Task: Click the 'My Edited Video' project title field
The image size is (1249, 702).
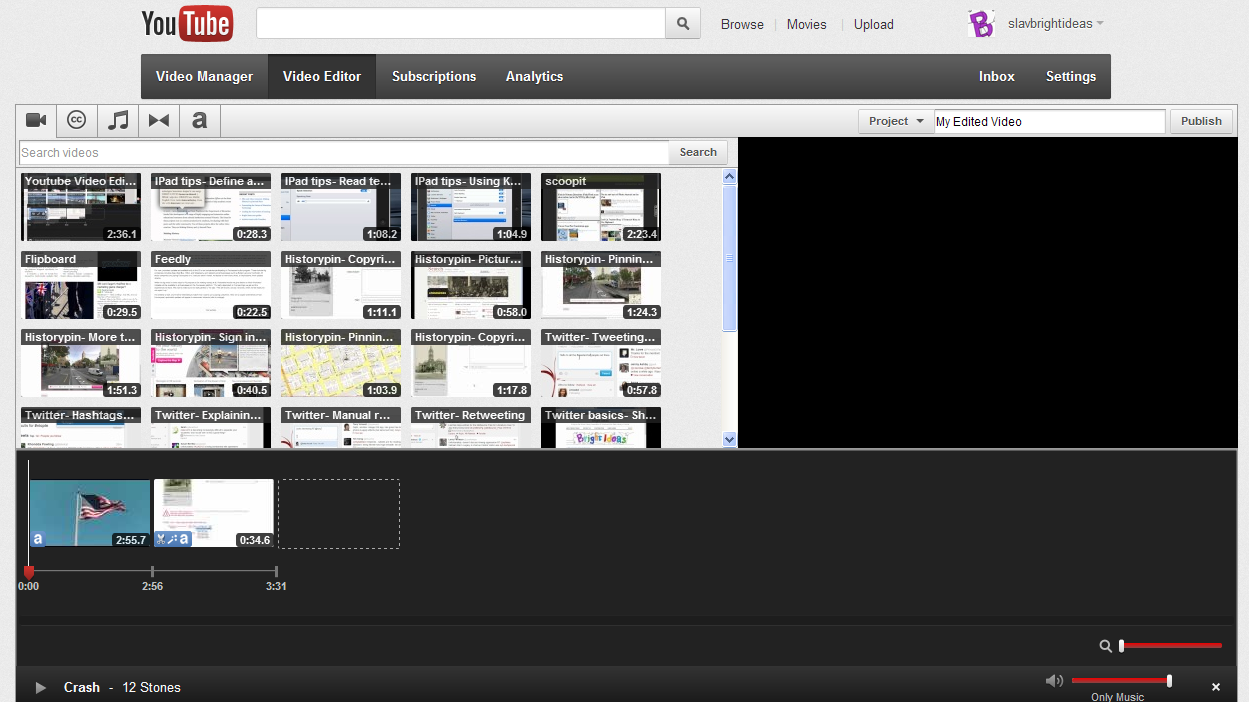Action: tap(1050, 121)
